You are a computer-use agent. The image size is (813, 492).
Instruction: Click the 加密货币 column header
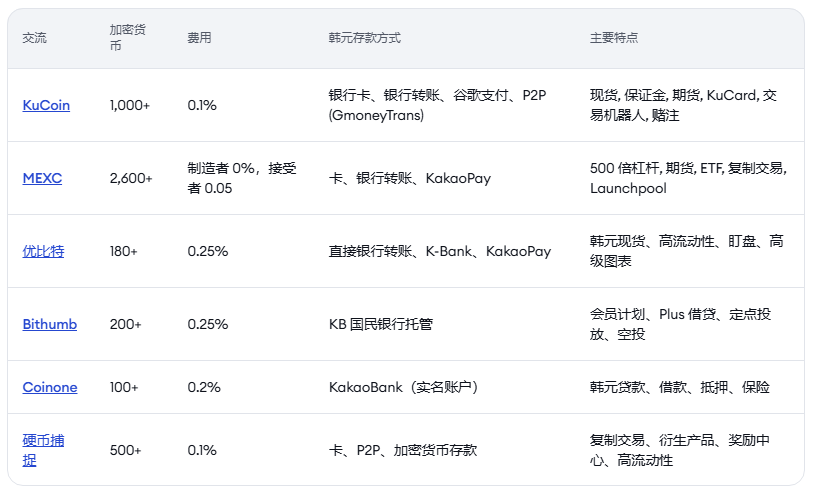click(128, 38)
